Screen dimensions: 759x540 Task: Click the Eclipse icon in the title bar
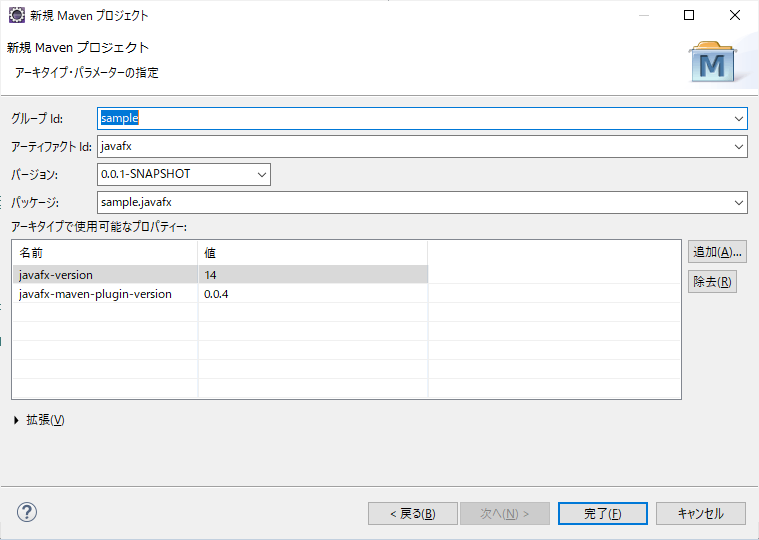click(17, 15)
